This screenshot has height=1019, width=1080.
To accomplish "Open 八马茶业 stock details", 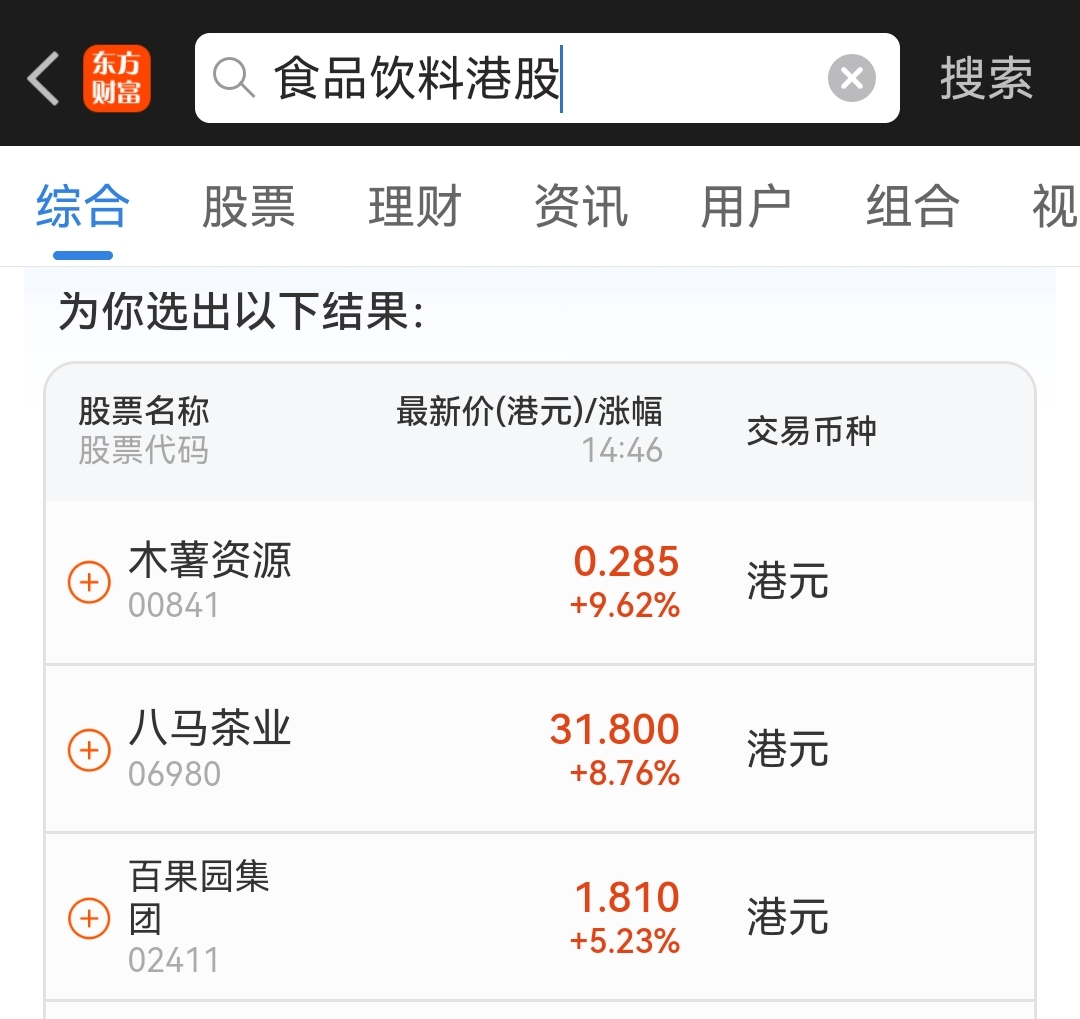I will coord(210,729).
